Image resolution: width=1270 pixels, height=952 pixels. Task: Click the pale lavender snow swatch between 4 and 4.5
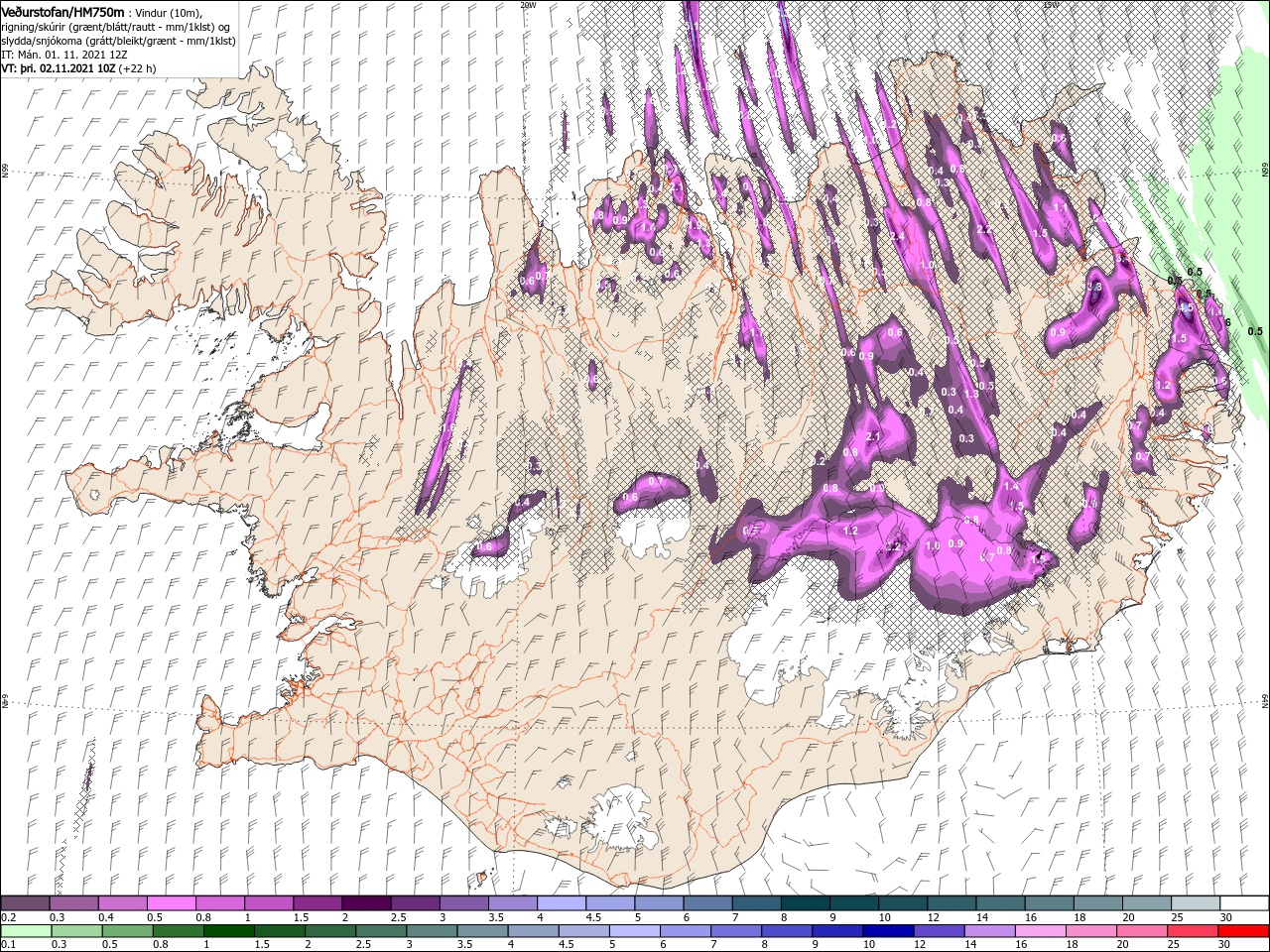coord(561,903)
